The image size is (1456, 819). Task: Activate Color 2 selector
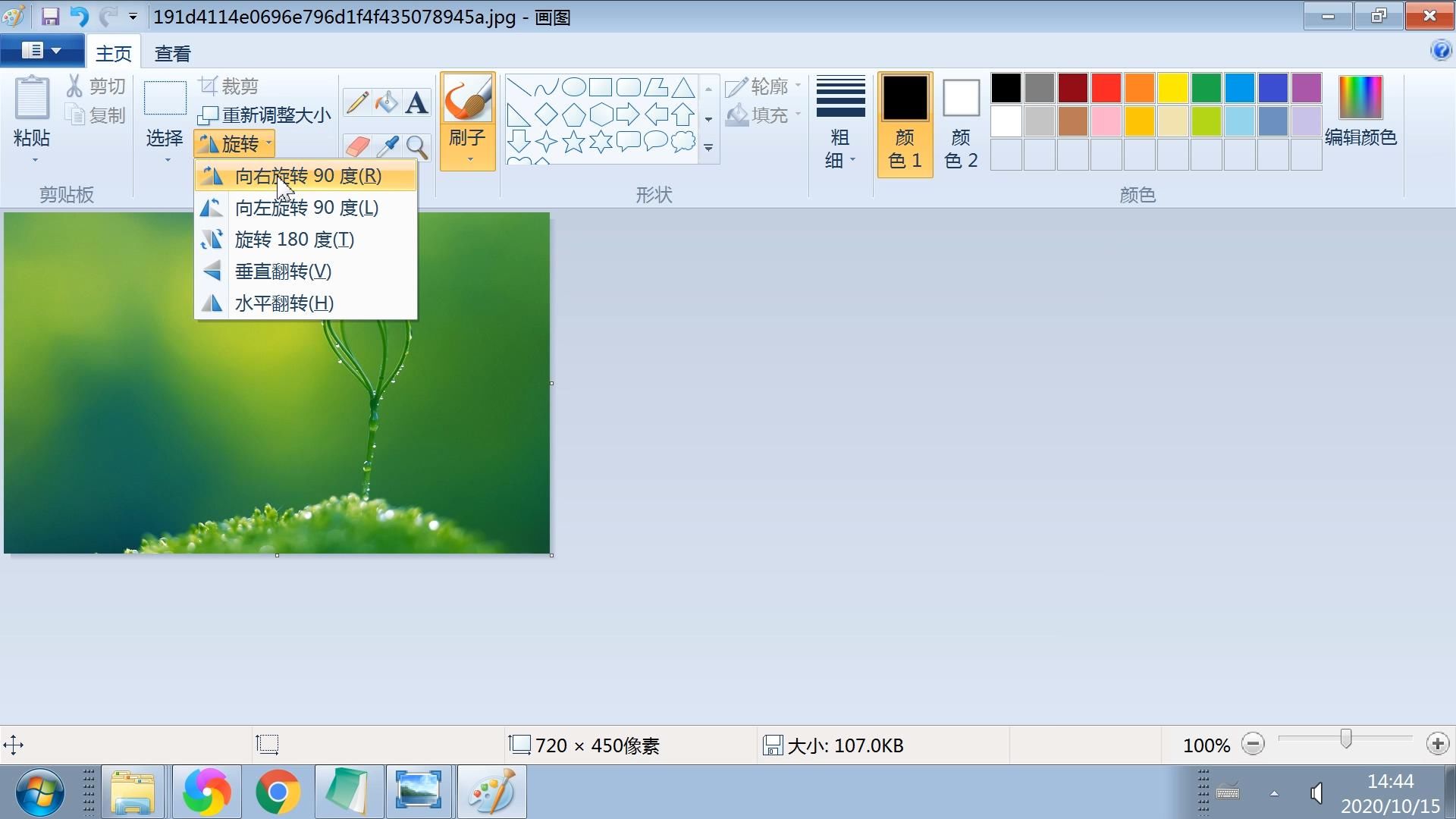pyautogui.click(x=961, y=124)
